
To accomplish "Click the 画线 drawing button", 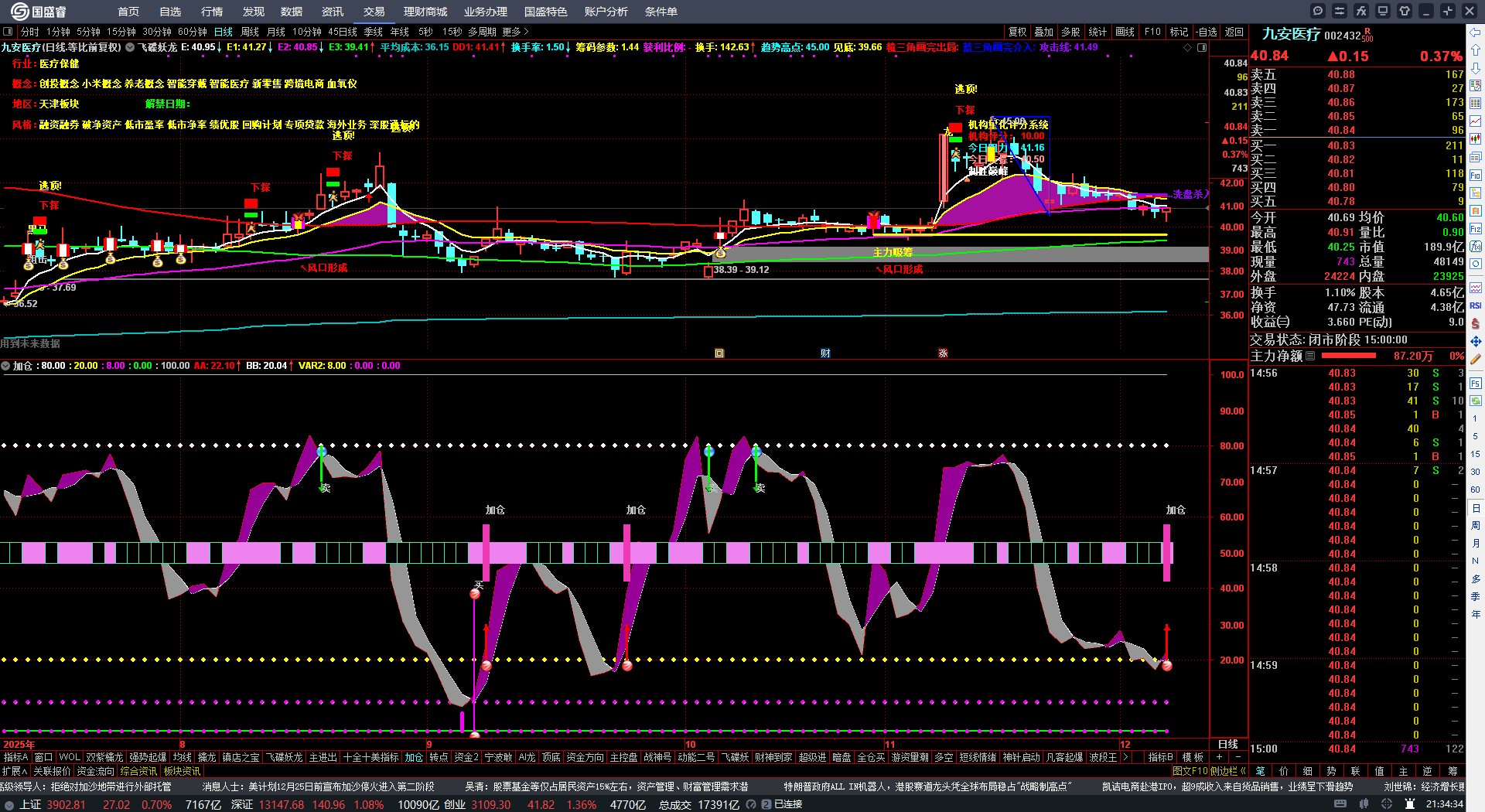I will (1125, 32).
